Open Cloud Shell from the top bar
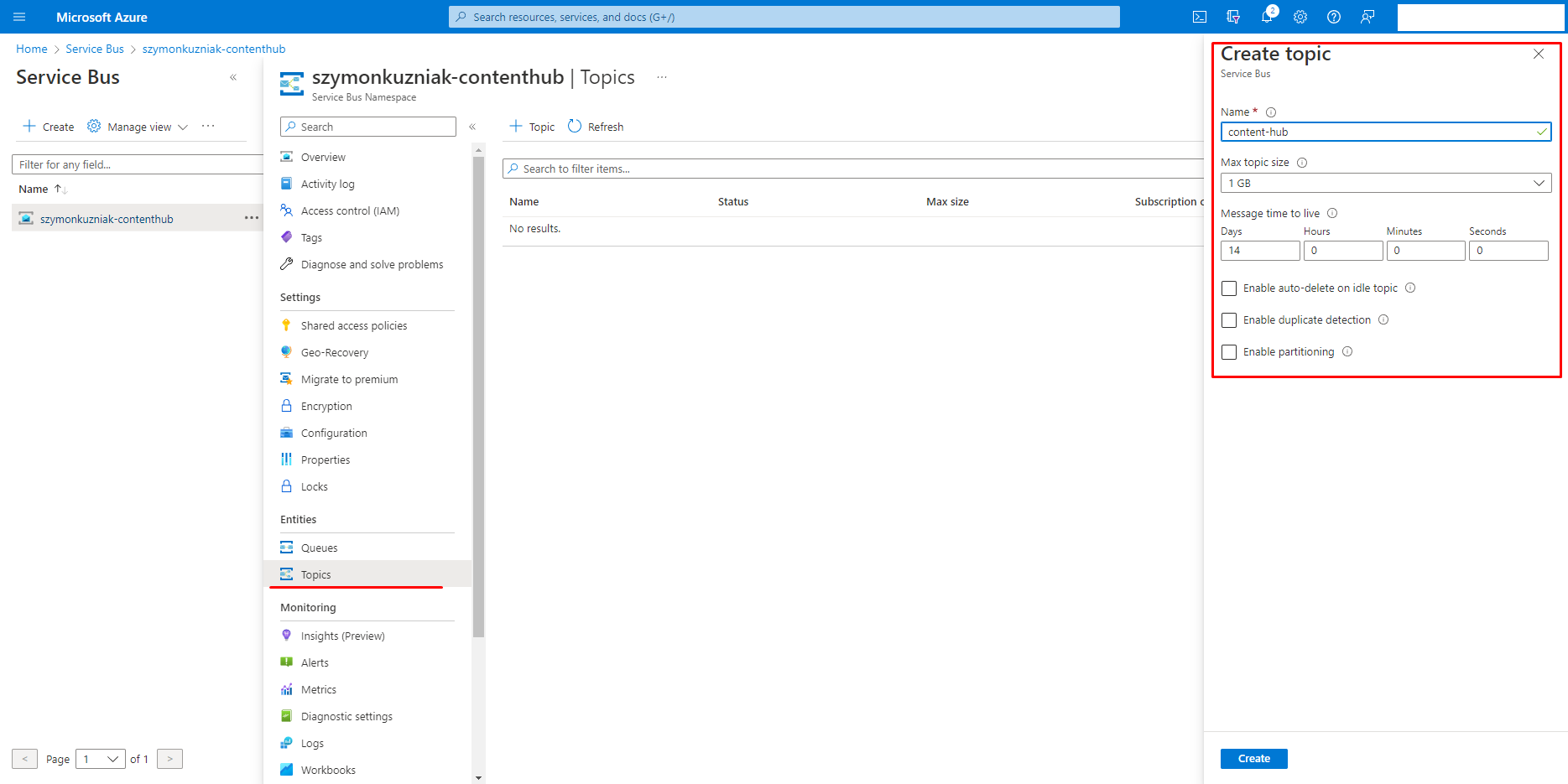1568x784 pixels. (1200, 17)
